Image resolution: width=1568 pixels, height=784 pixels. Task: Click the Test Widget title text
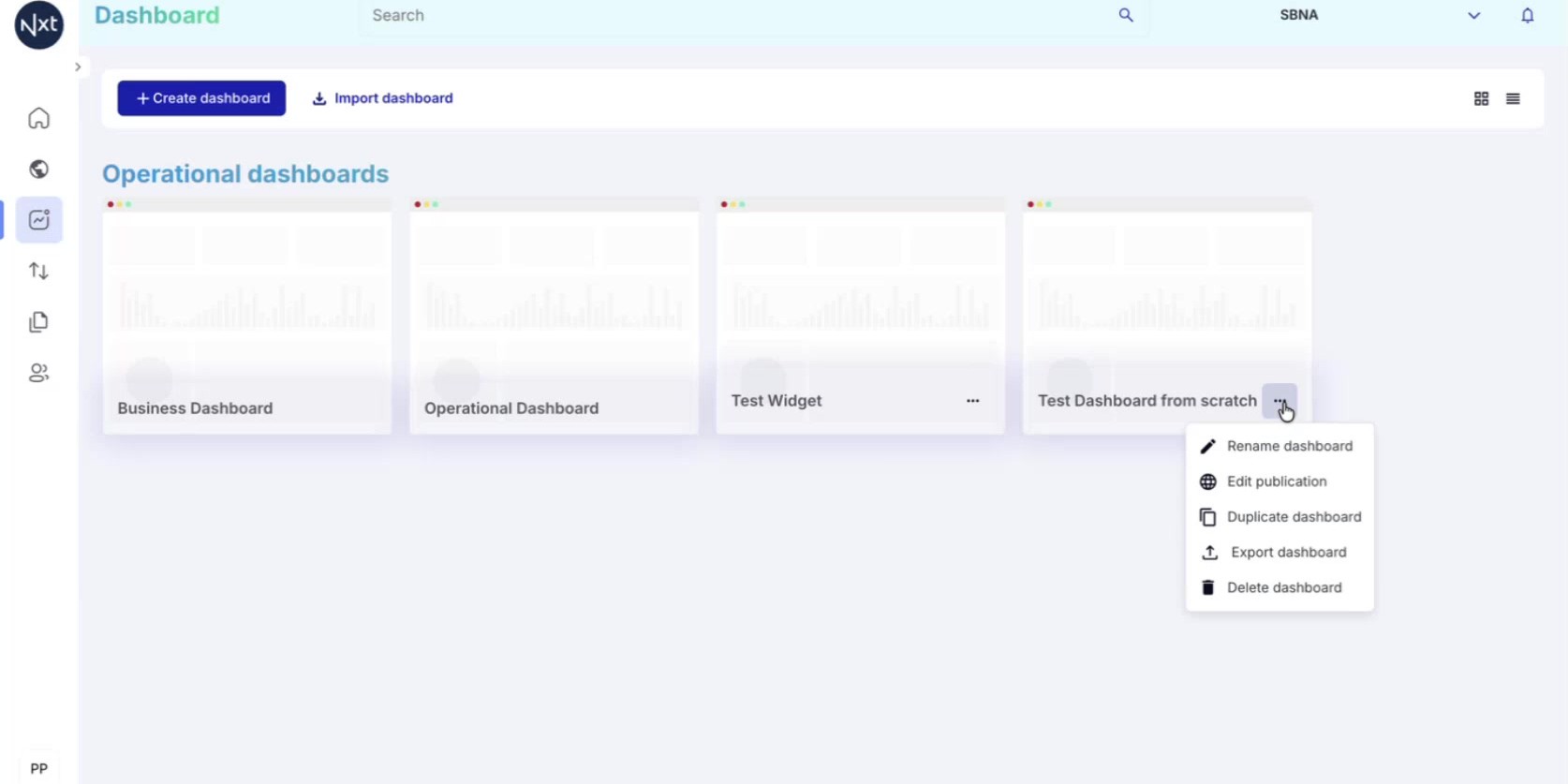[x=777, y=401]
